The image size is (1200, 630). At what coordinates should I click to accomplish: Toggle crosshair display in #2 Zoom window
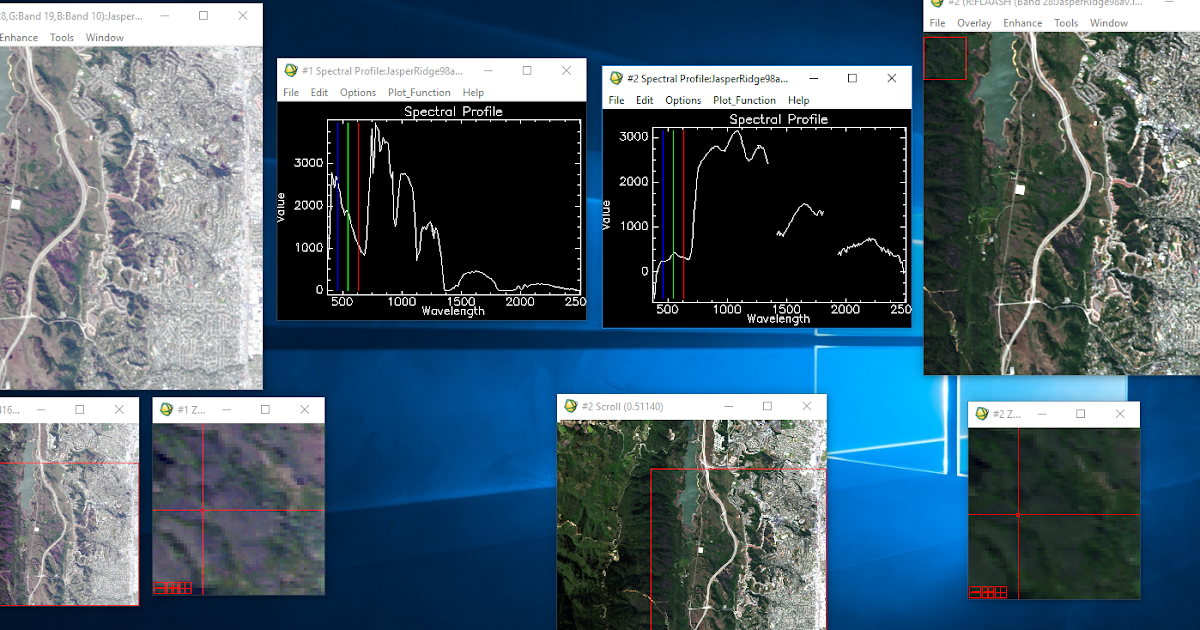pyautogui.click(x=1000, y=592)
